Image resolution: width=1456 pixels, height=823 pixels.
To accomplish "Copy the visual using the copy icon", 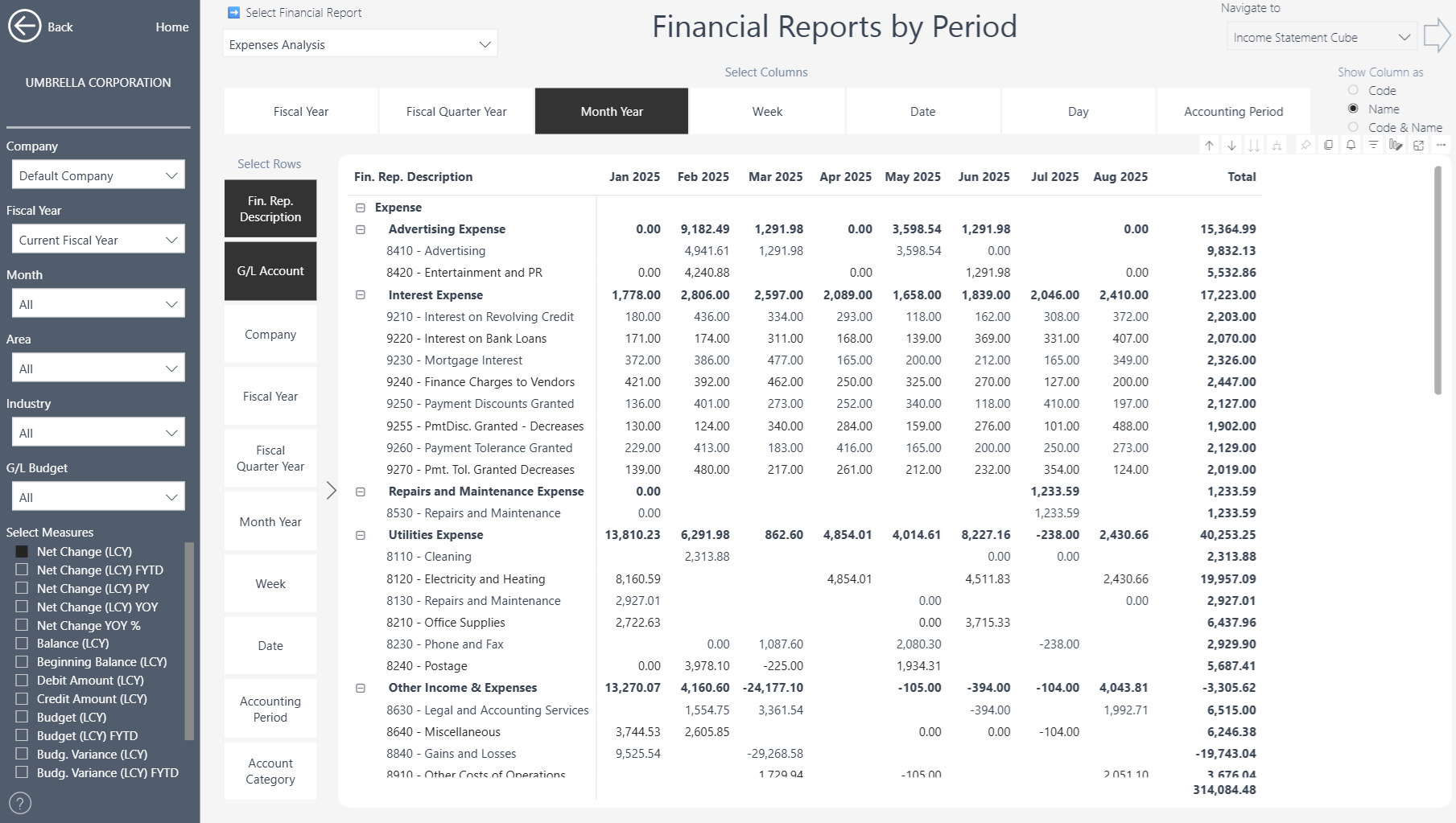I will pyautogui.click(x=1328, y=146).
